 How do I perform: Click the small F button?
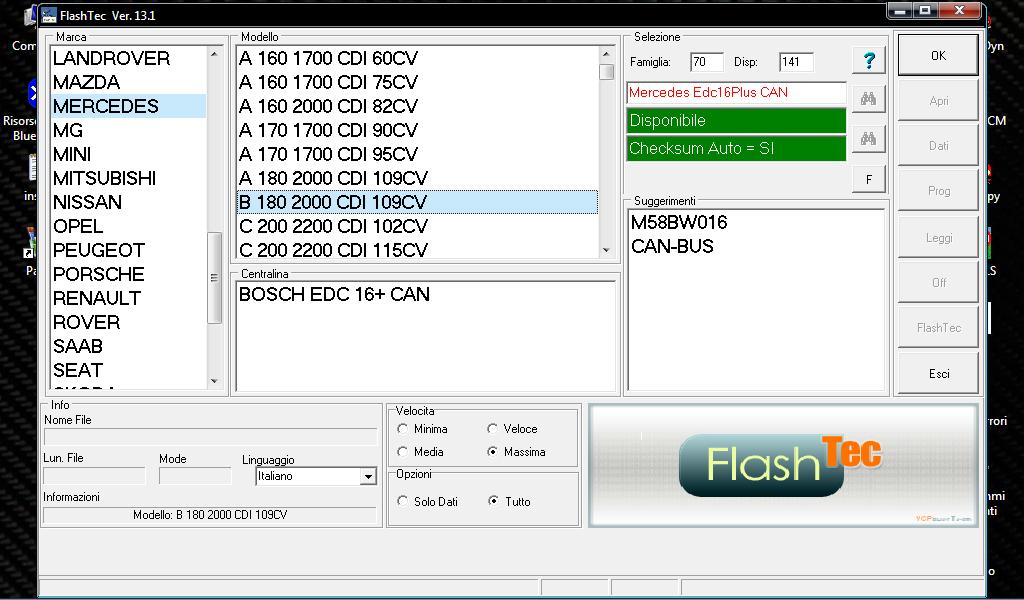coord(869,179)
